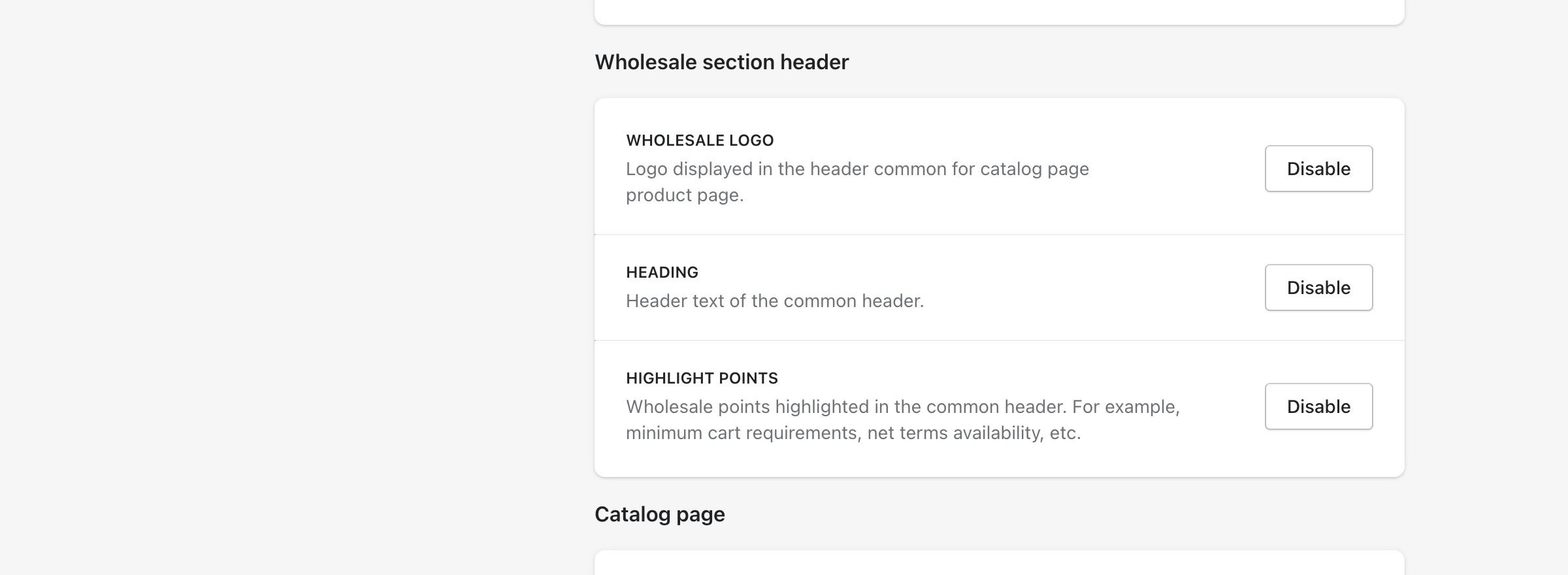Click the "minimum cart requirements" text line
Viewport: 1568px width, 575px height.
click(x=853, y=433)
